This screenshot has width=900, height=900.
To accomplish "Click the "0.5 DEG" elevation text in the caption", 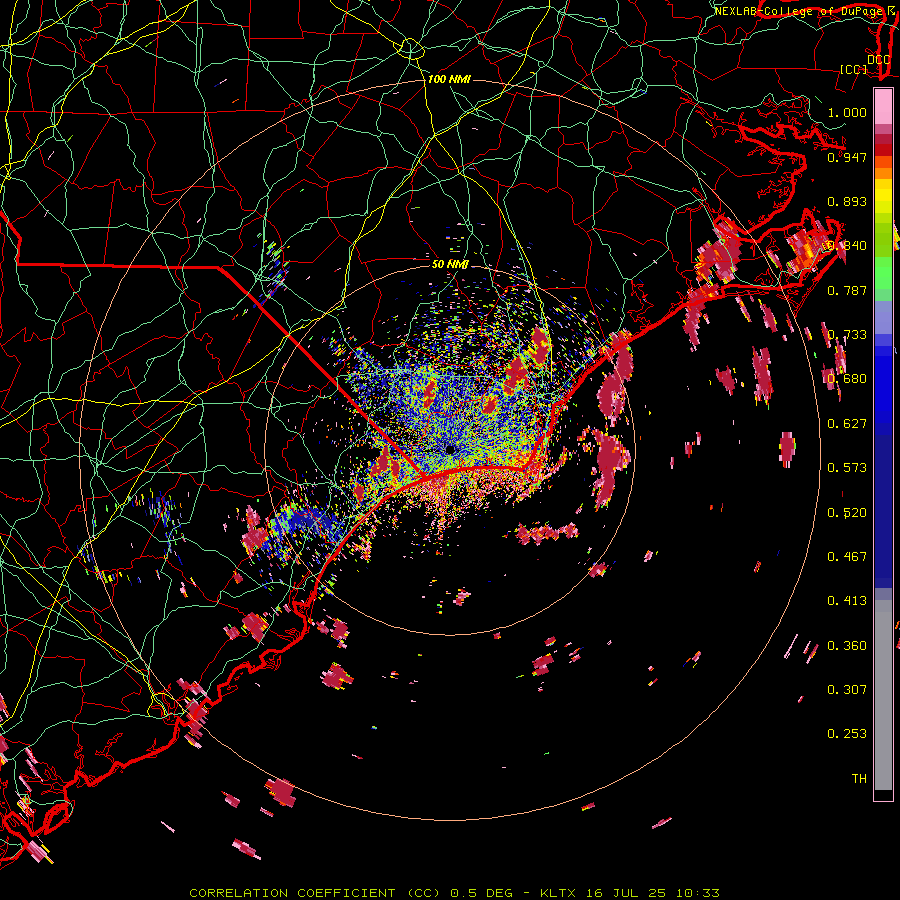I will click(483, 893).
